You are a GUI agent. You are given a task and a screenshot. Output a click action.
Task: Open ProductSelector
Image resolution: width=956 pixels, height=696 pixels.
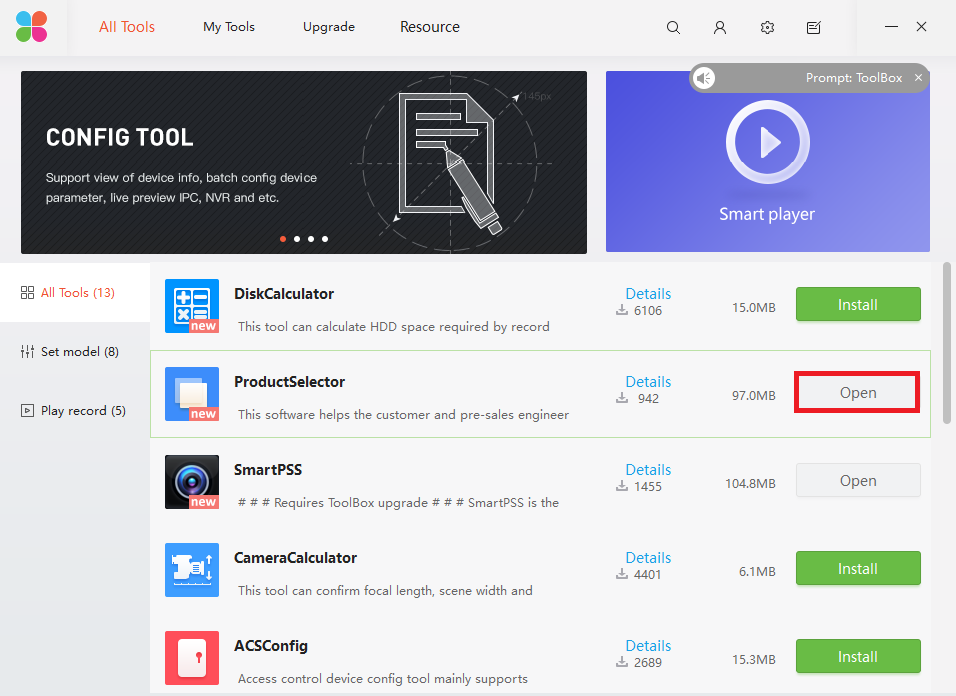(x=858, y=392)
